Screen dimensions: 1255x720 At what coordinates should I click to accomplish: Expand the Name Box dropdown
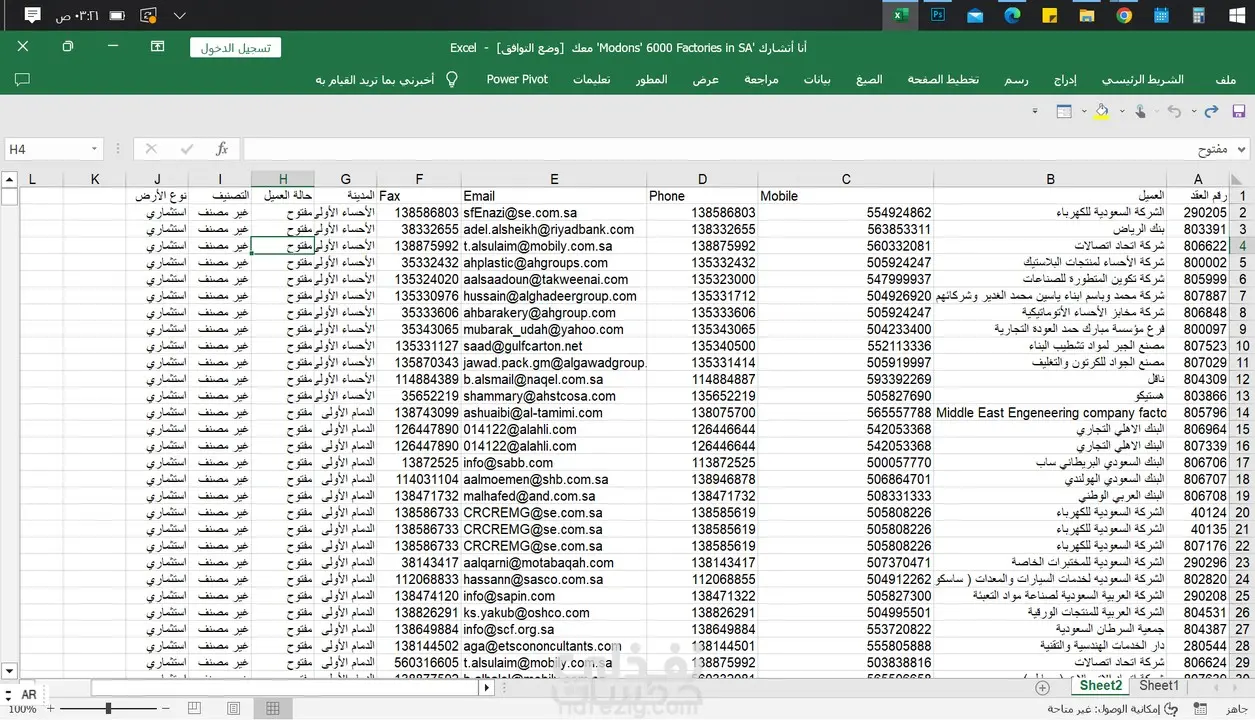click(95, 149)
